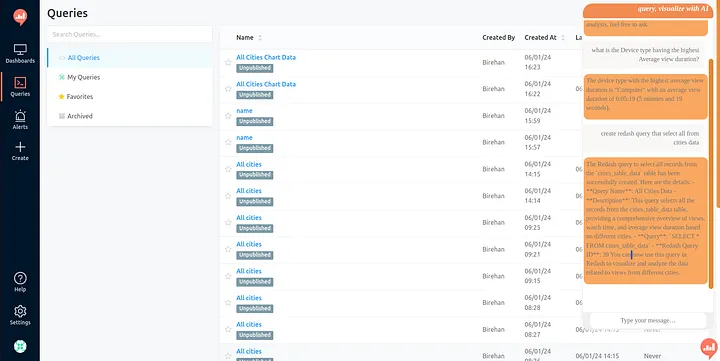Viewport: 720px width, 361px height.
Task: Click the 'query, visualize with AI' chat header
Action: click(x=648, y=11)
